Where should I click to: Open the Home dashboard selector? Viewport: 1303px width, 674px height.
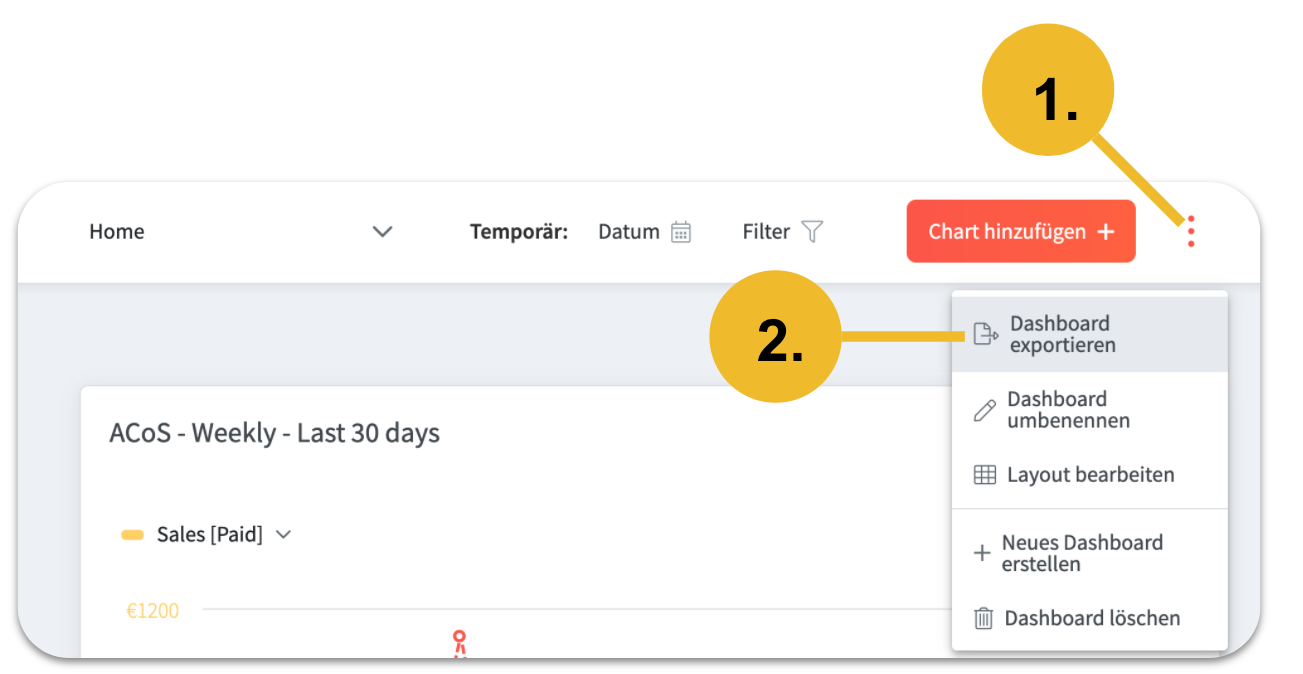click(240, 232)
